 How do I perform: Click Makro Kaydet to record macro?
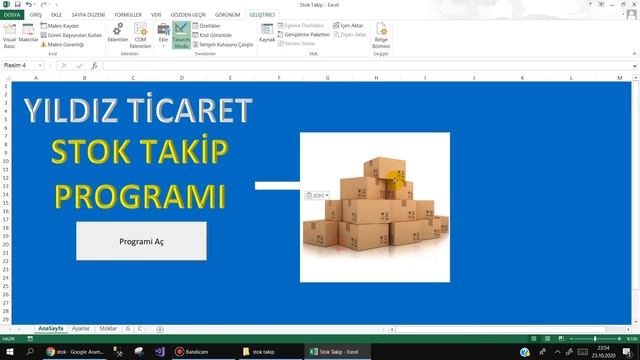click(60, 26)
